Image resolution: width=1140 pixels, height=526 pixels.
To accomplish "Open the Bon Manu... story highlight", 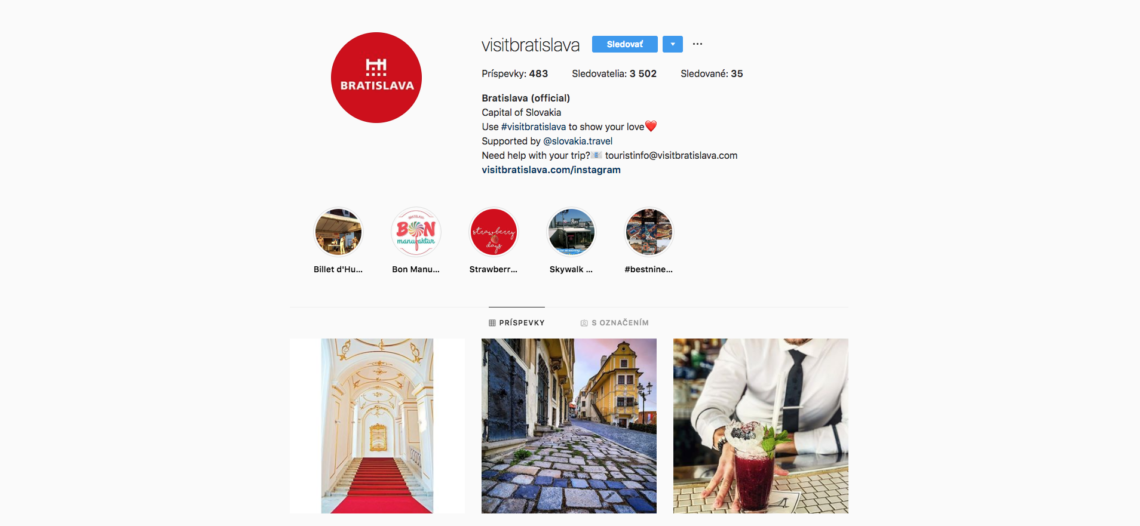I will click(416, 232).
